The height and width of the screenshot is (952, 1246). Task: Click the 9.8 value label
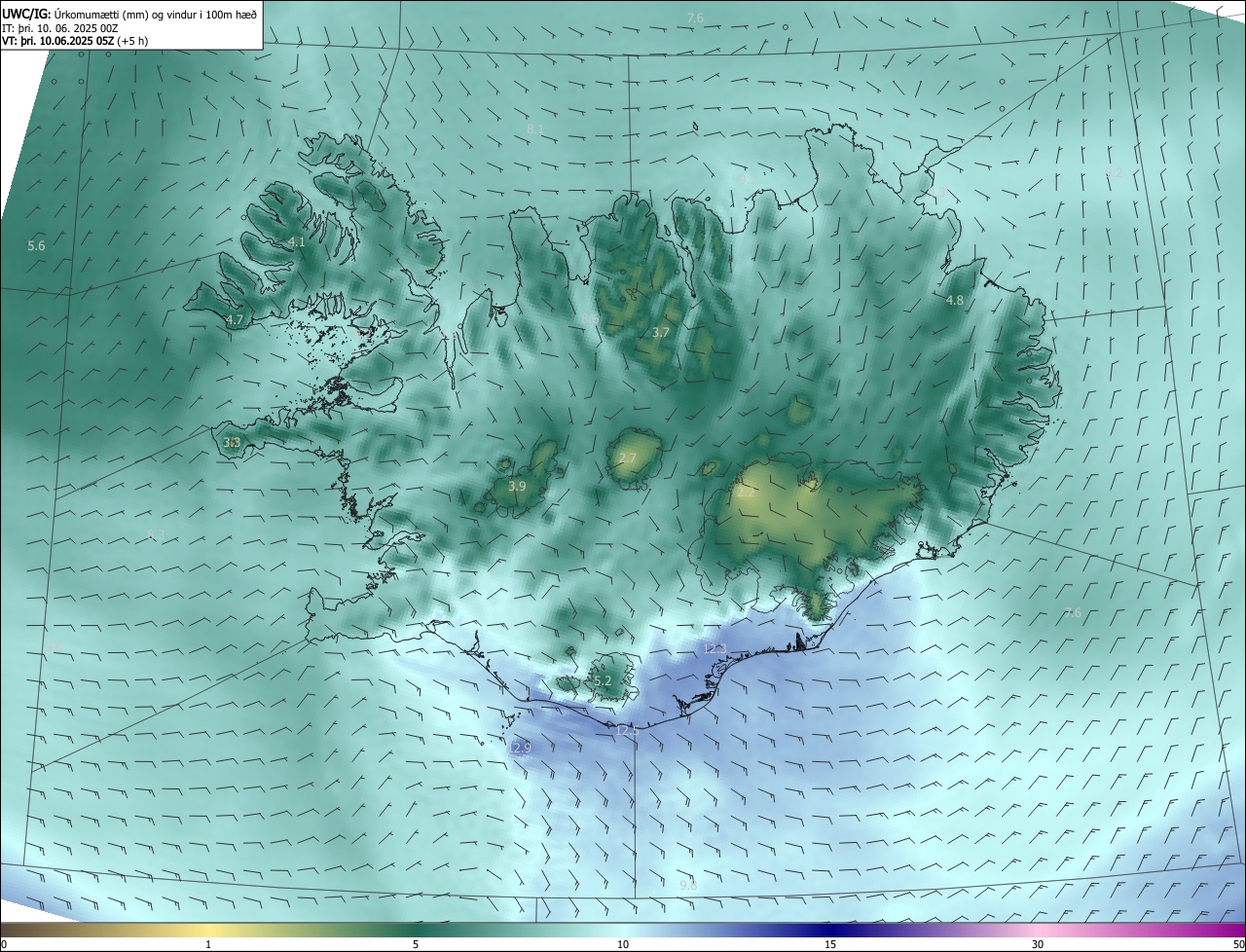point(688,885)
